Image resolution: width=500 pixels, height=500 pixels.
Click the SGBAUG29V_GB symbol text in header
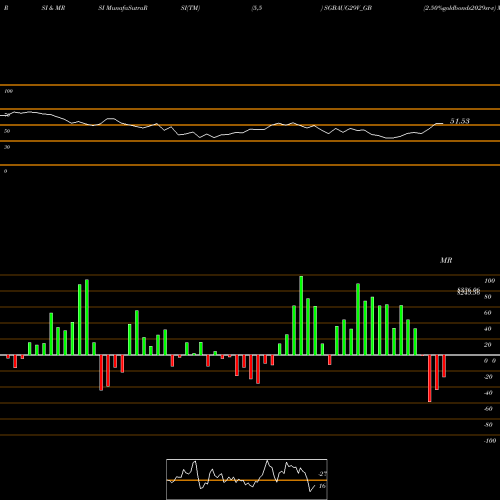[x=348, y=8]
